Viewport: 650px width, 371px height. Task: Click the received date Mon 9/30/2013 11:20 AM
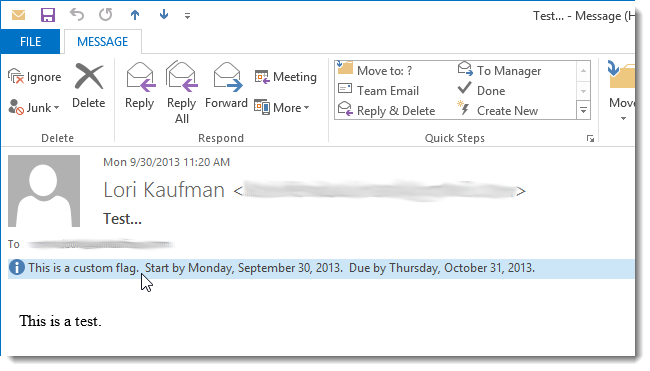(166, 162)
